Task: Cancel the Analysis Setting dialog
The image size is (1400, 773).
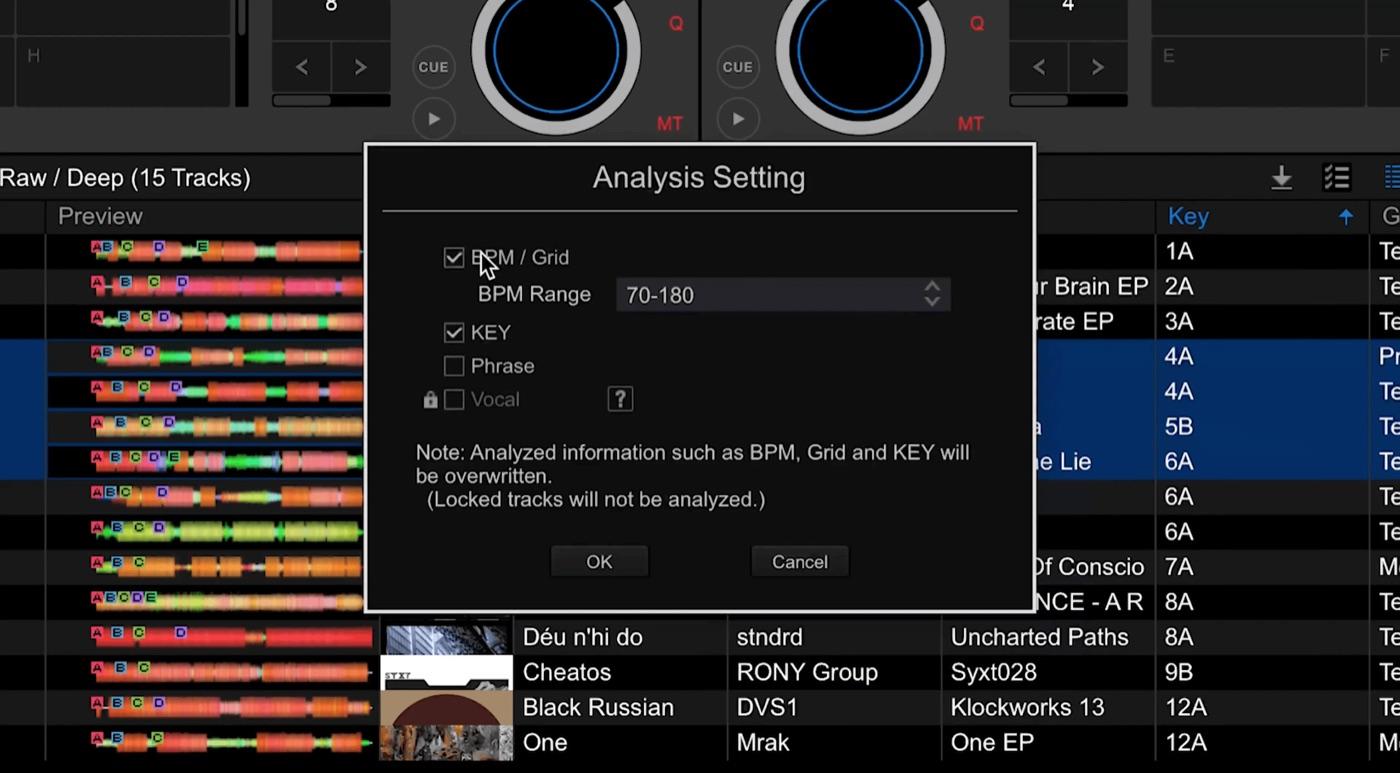Action: 800,562
